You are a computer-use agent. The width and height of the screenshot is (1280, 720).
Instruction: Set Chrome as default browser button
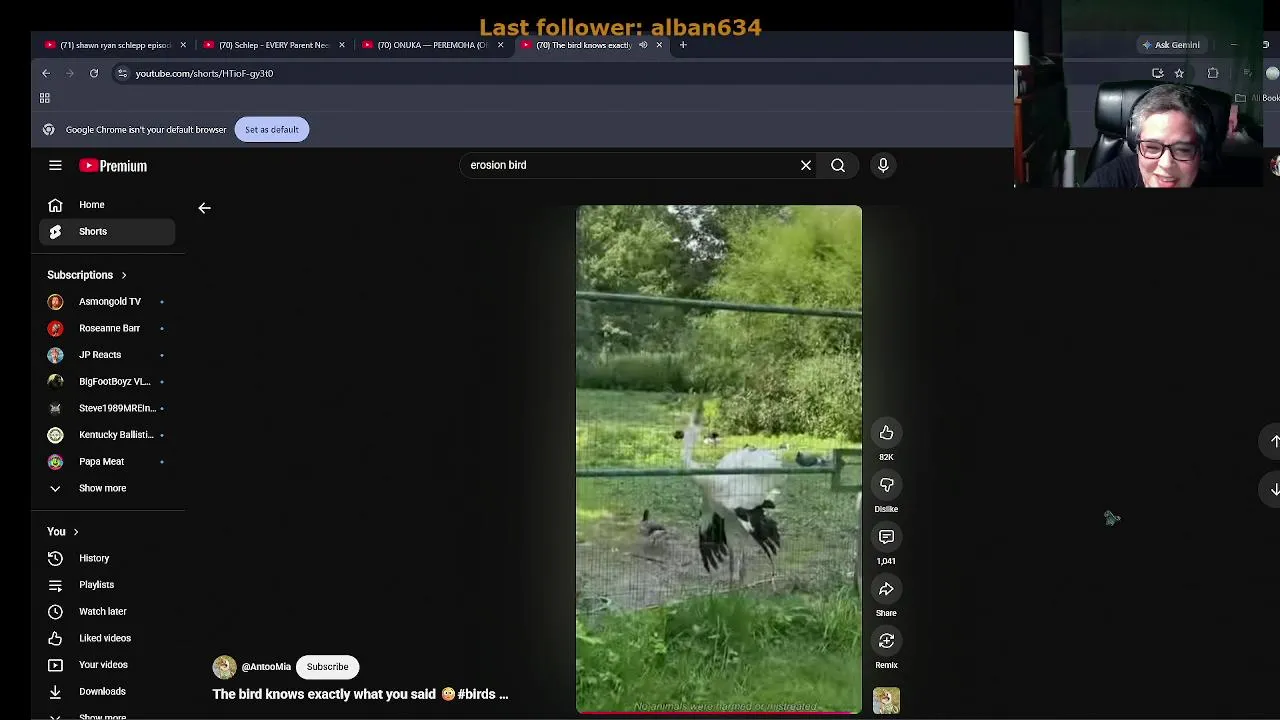(x=271, y=130)
